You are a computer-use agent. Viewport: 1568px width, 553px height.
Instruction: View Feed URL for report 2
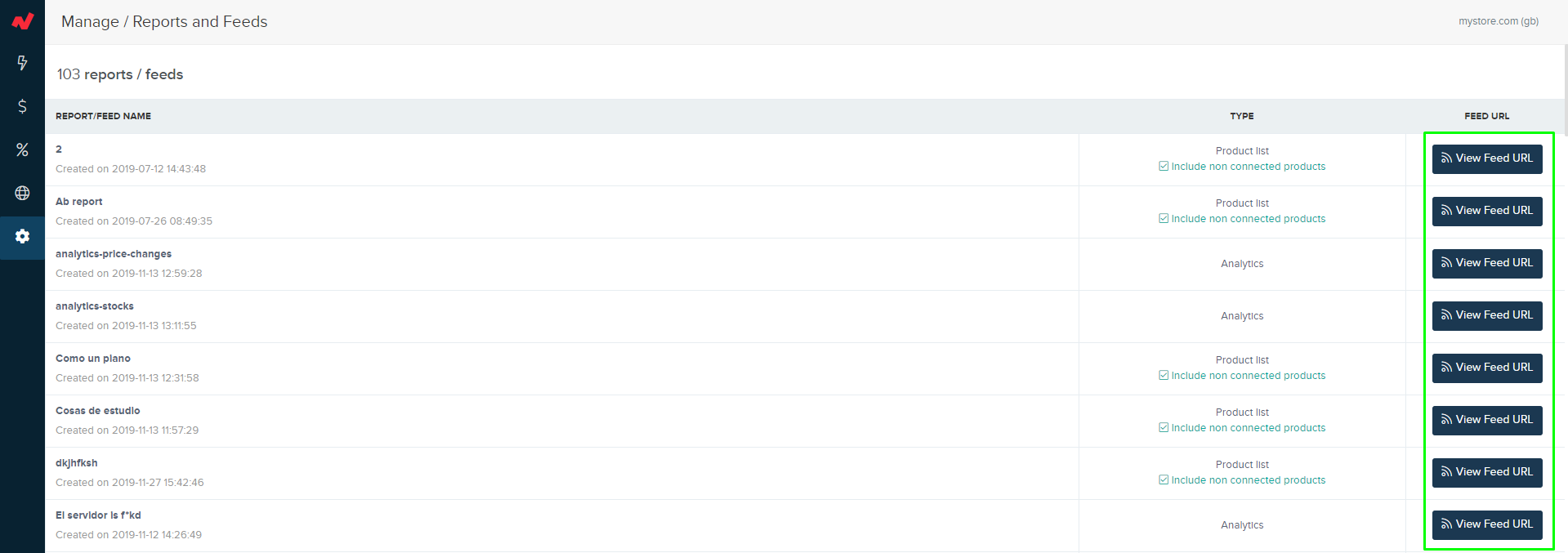coord(1487,158)
